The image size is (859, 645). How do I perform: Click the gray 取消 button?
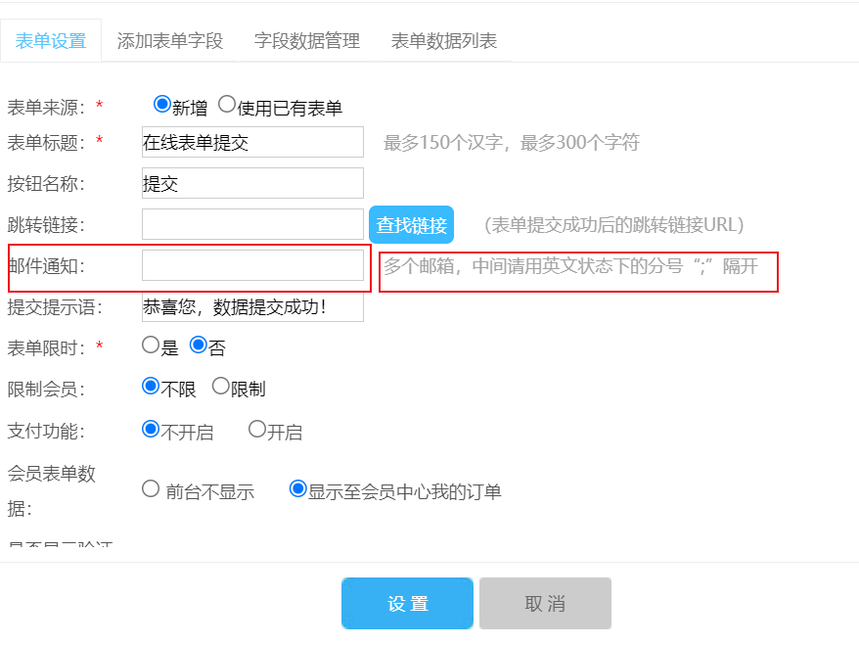click(545, 603)
